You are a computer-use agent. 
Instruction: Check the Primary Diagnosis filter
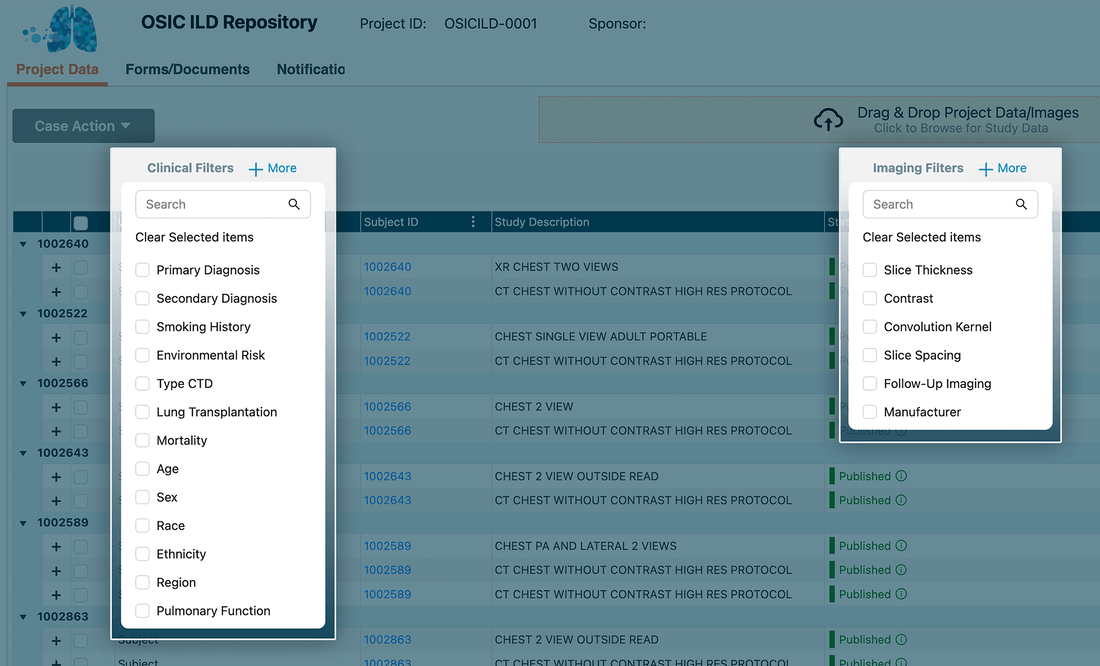pyautogui.click(x=143, y=270)
